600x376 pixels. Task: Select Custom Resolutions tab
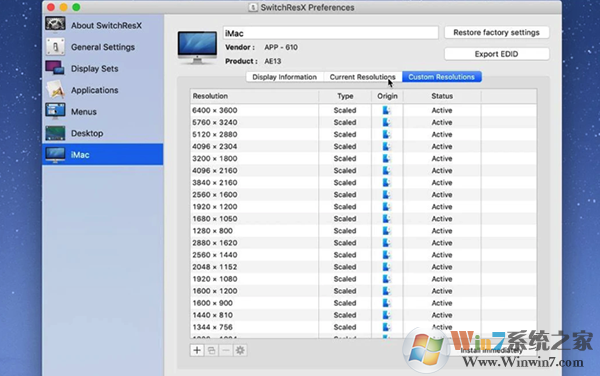point(442,77)
